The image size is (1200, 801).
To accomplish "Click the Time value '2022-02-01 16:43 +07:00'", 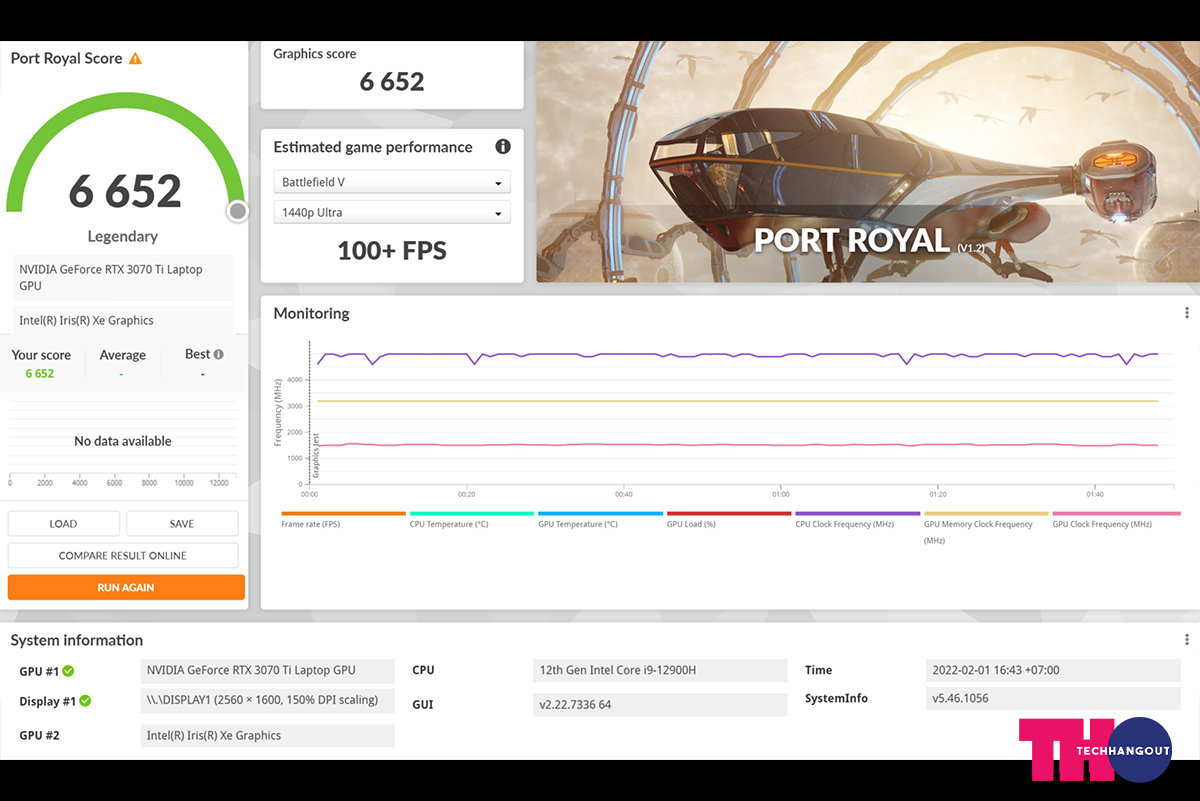I will tap(1053, 671).
